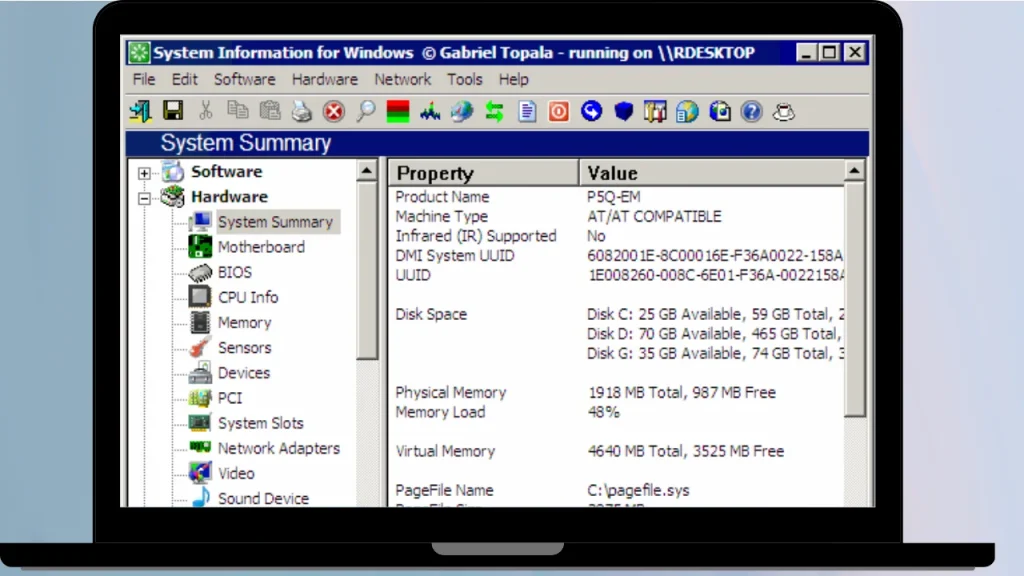
Task: Click the blue question mark help icon
Action: click(752, 112)
